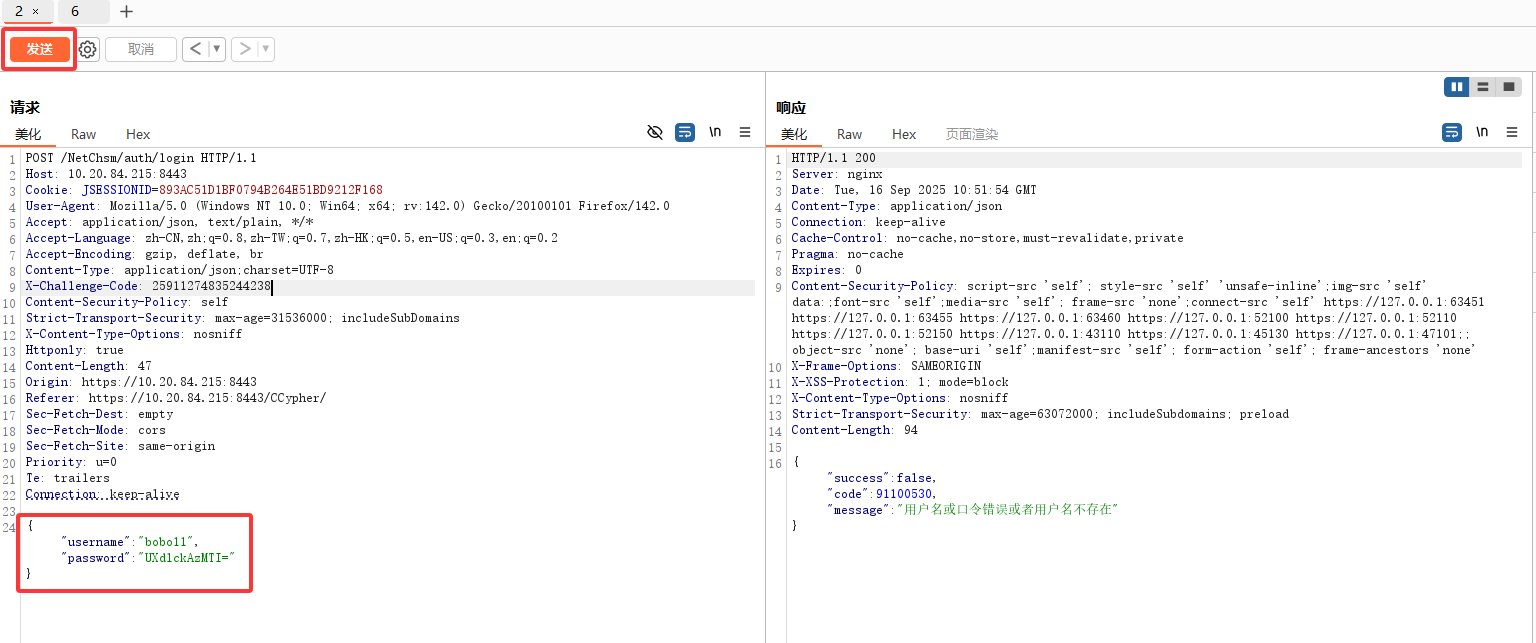Select the response Hex tab
1536x643 pixels.
click(x=904, y=134)
